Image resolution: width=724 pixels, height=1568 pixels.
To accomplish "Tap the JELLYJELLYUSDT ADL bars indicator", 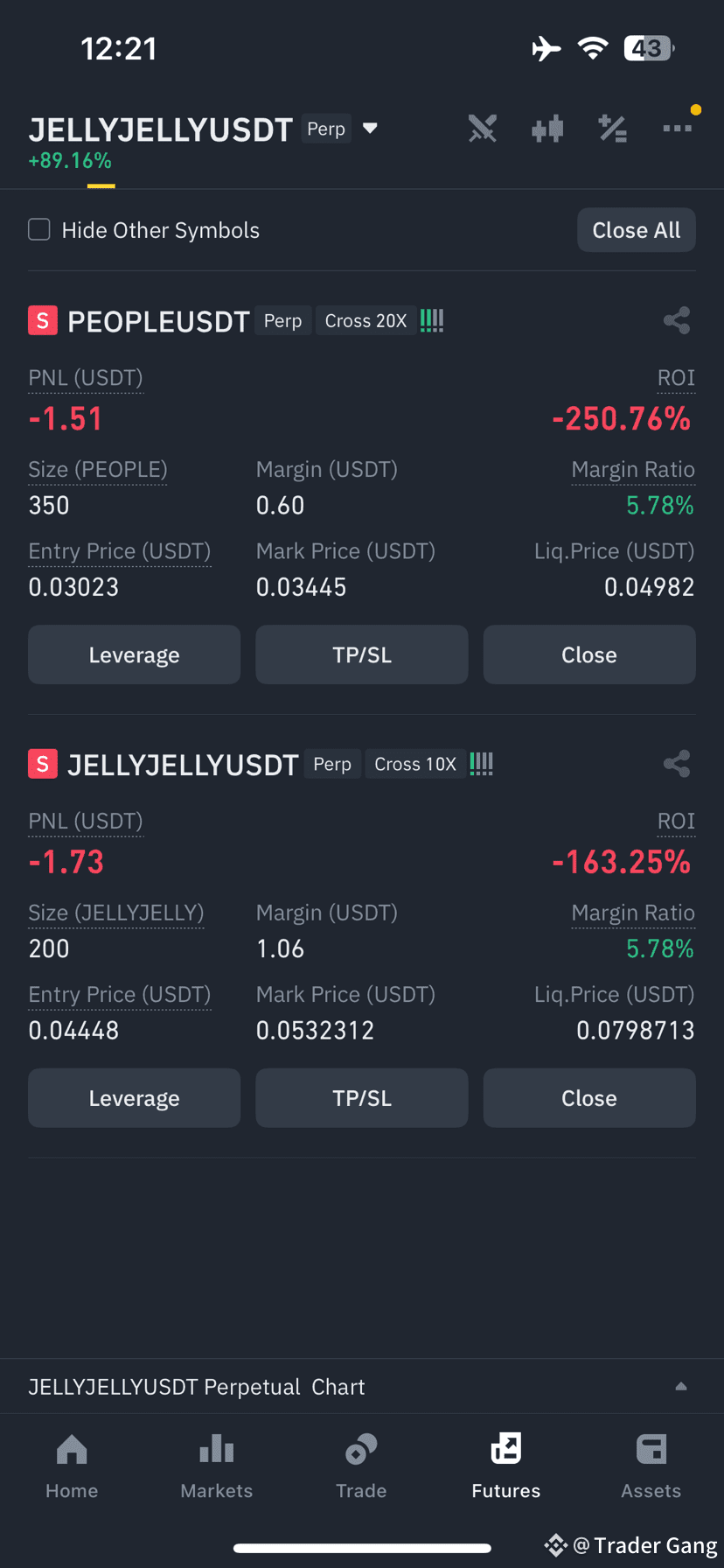I will click(482, 764).
